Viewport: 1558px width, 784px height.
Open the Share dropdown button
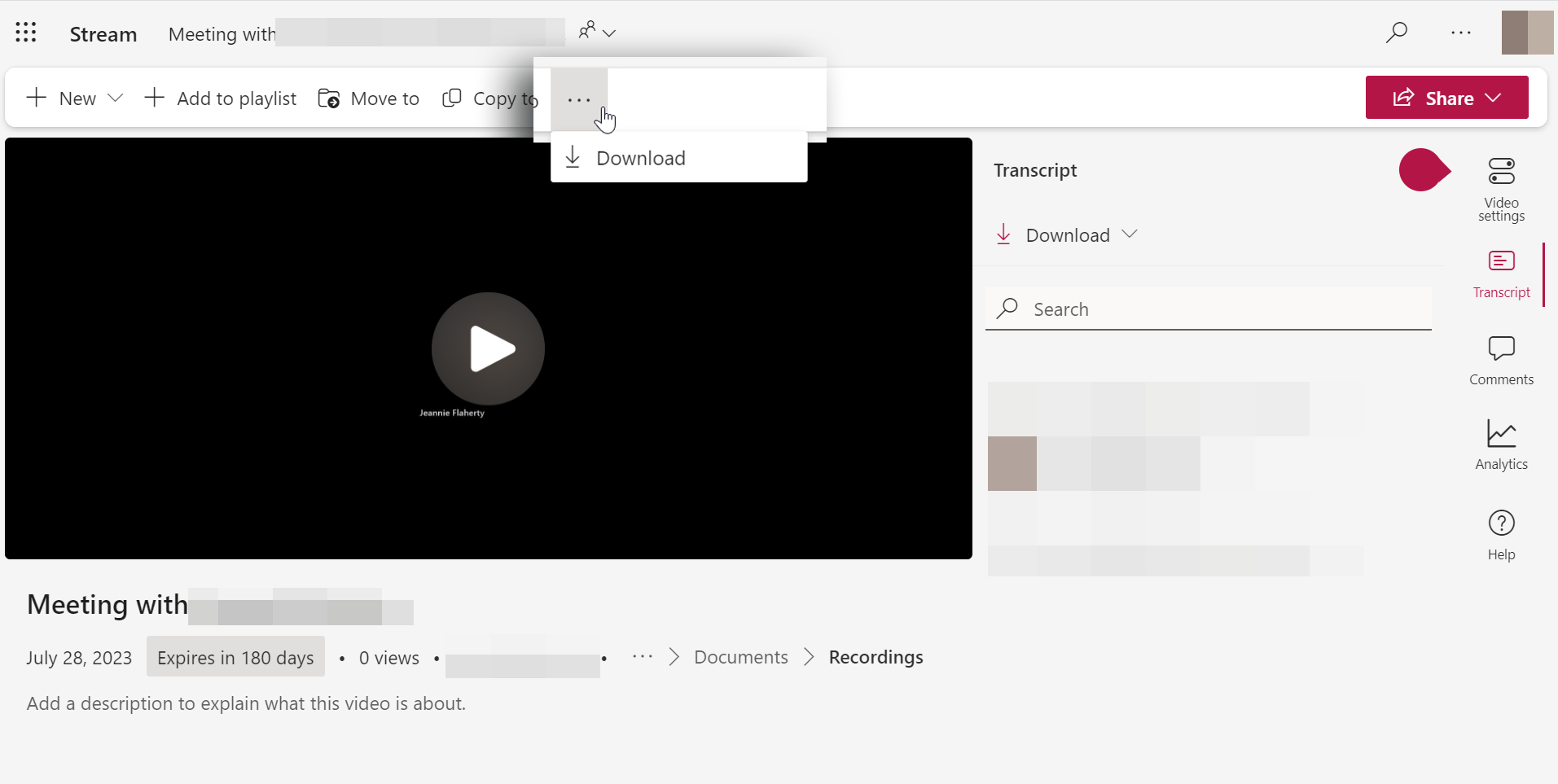click(1446, 98)
